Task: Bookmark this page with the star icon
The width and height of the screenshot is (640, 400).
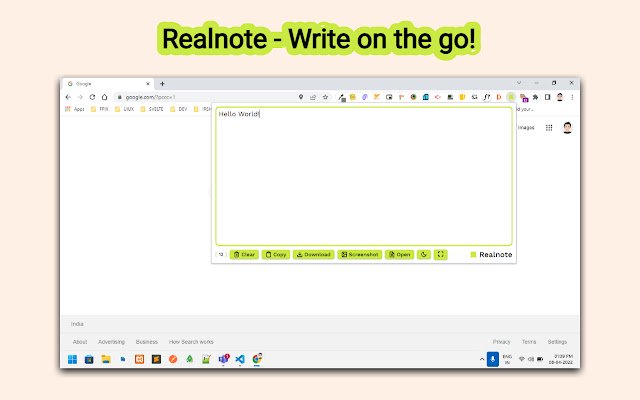Action: [x=325, y=97]
